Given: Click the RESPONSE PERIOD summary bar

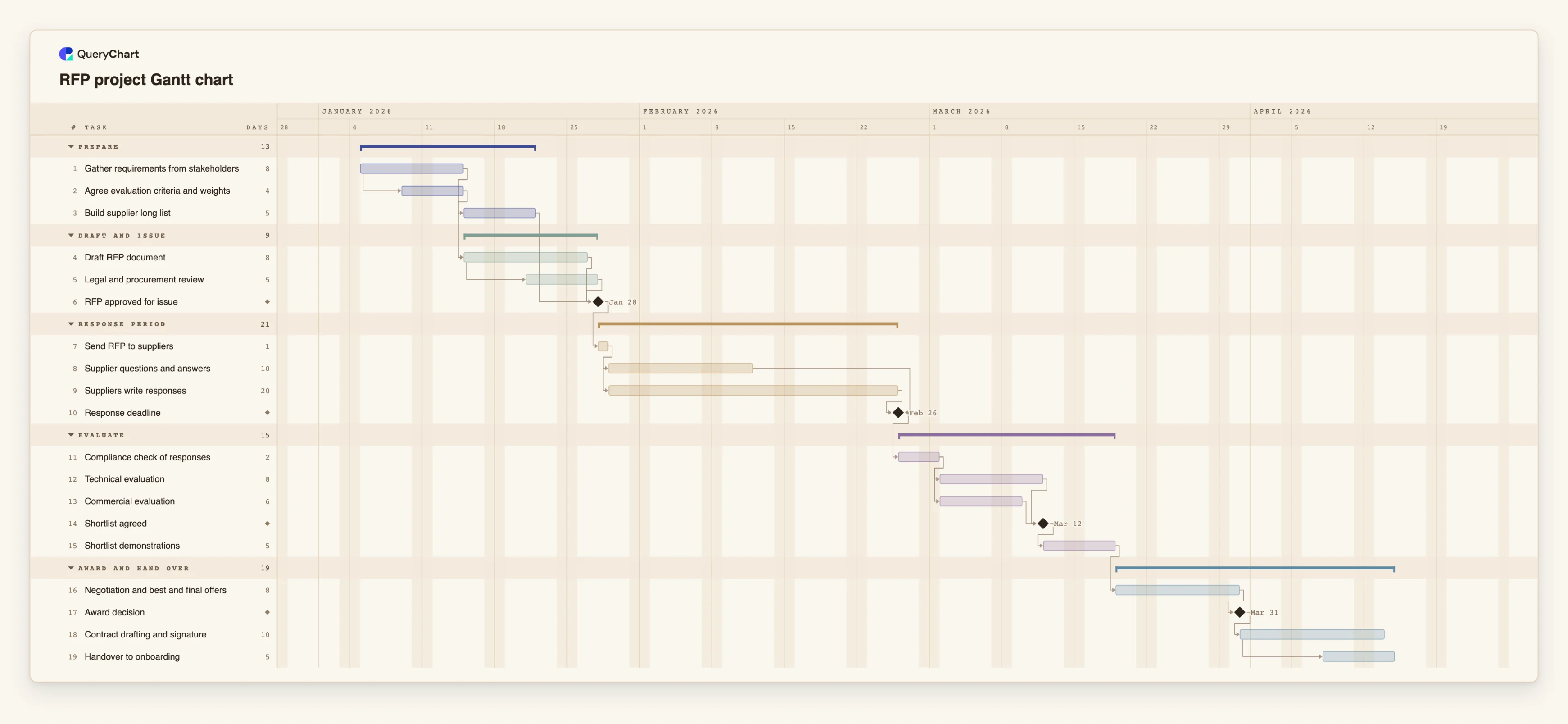Looking at the screenshot, I should point(748,324).
